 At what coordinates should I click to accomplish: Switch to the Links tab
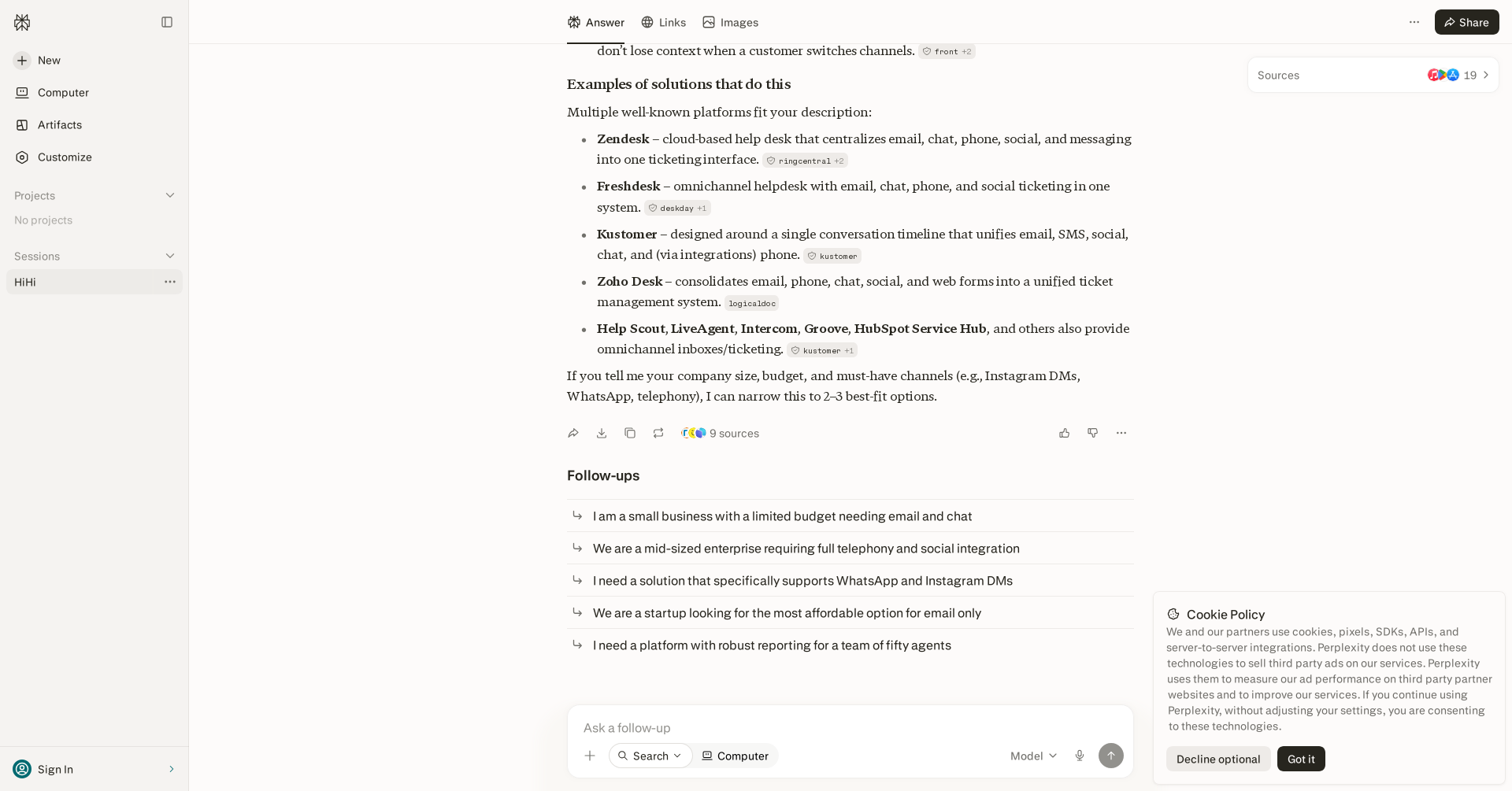[x=663, y=22]
